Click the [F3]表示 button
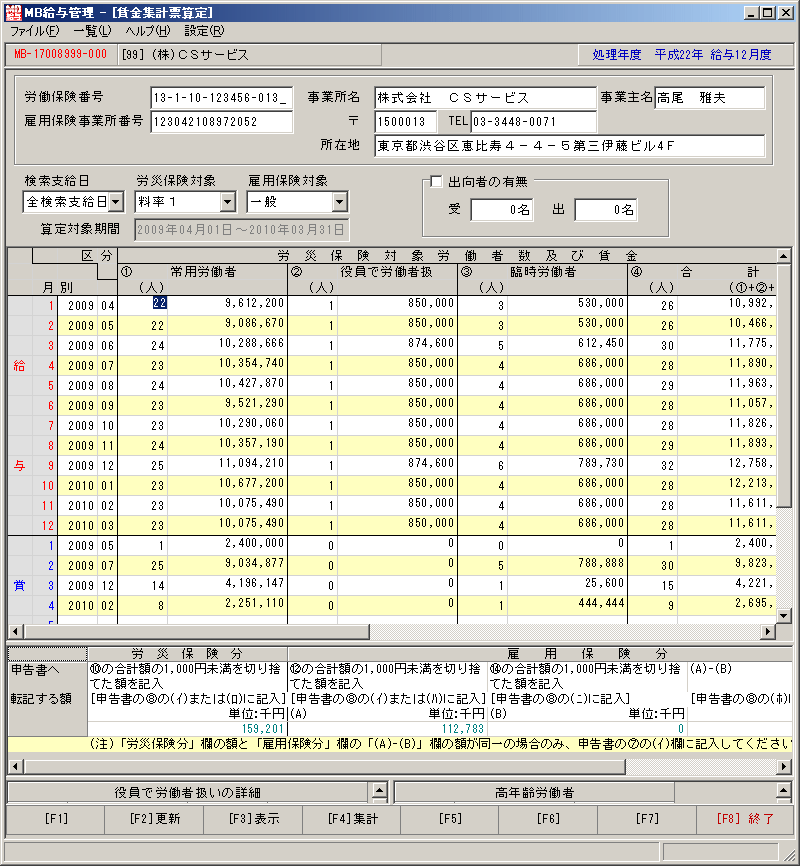Screen dimensions: 800x866 [x=253, y=819]
